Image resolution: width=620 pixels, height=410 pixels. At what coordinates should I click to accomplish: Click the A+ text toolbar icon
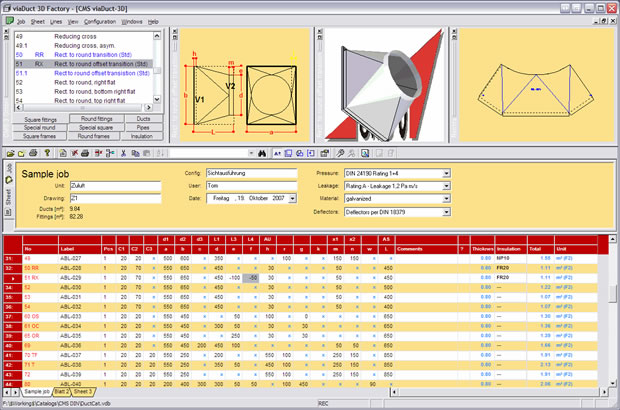click(x=277, y=153)
